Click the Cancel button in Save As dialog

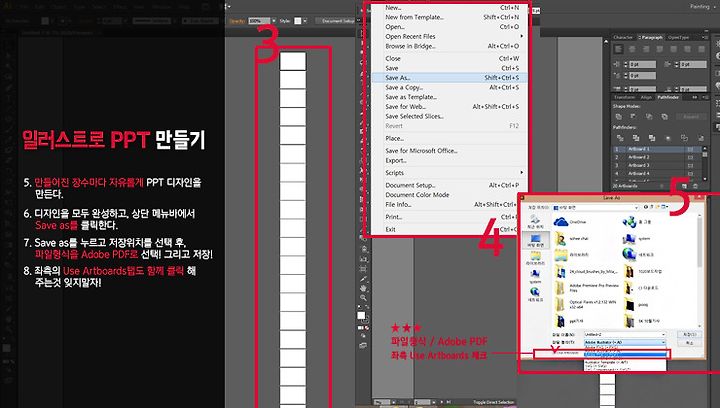click(x=689, y=343)
